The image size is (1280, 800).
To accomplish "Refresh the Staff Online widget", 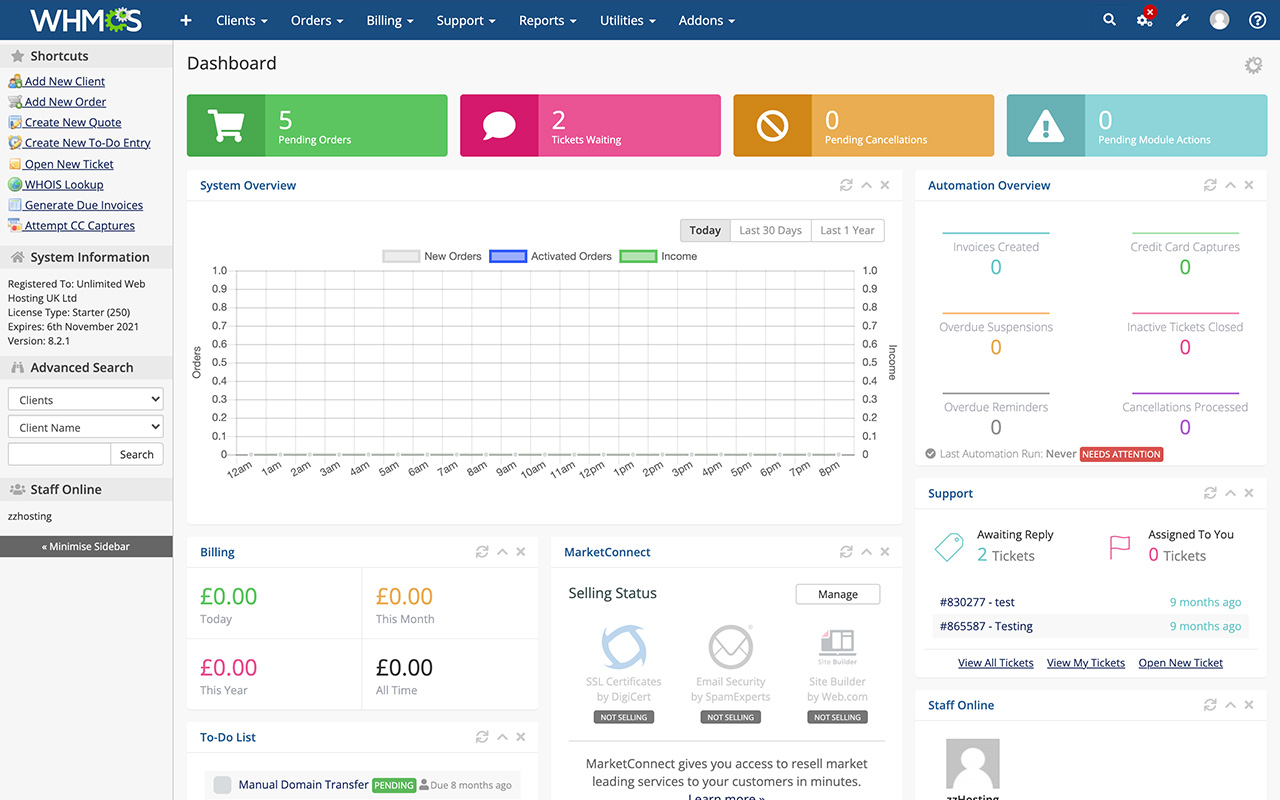I will (1210, 705).
